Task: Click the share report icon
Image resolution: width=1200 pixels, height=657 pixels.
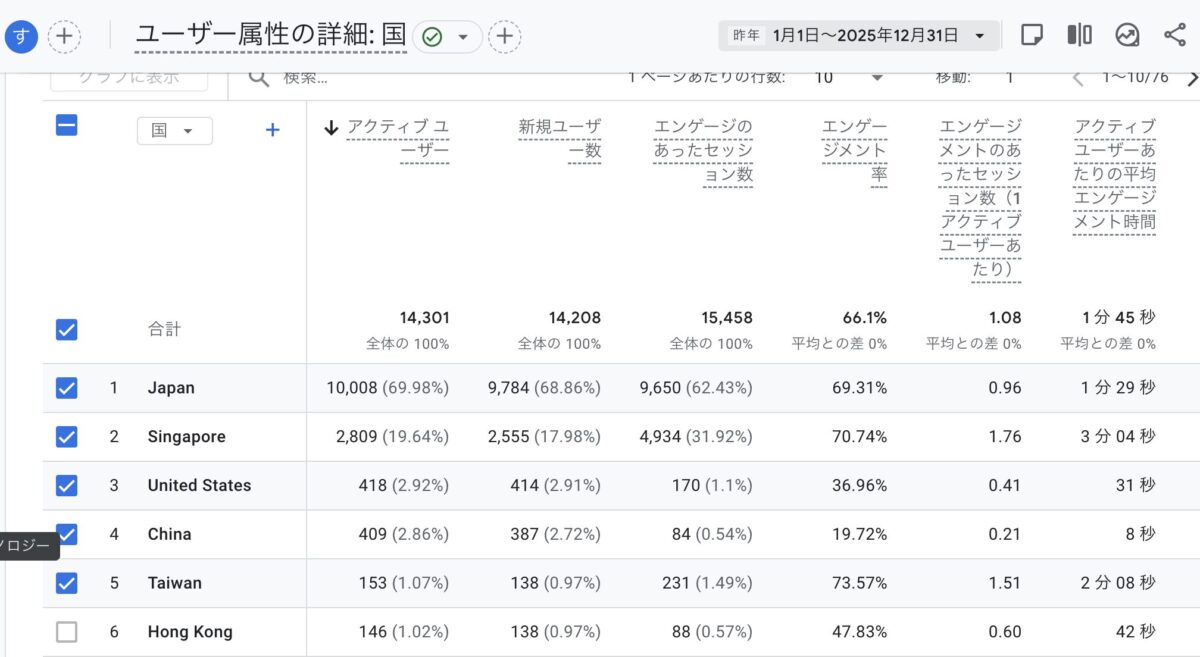Action: 1175,35
